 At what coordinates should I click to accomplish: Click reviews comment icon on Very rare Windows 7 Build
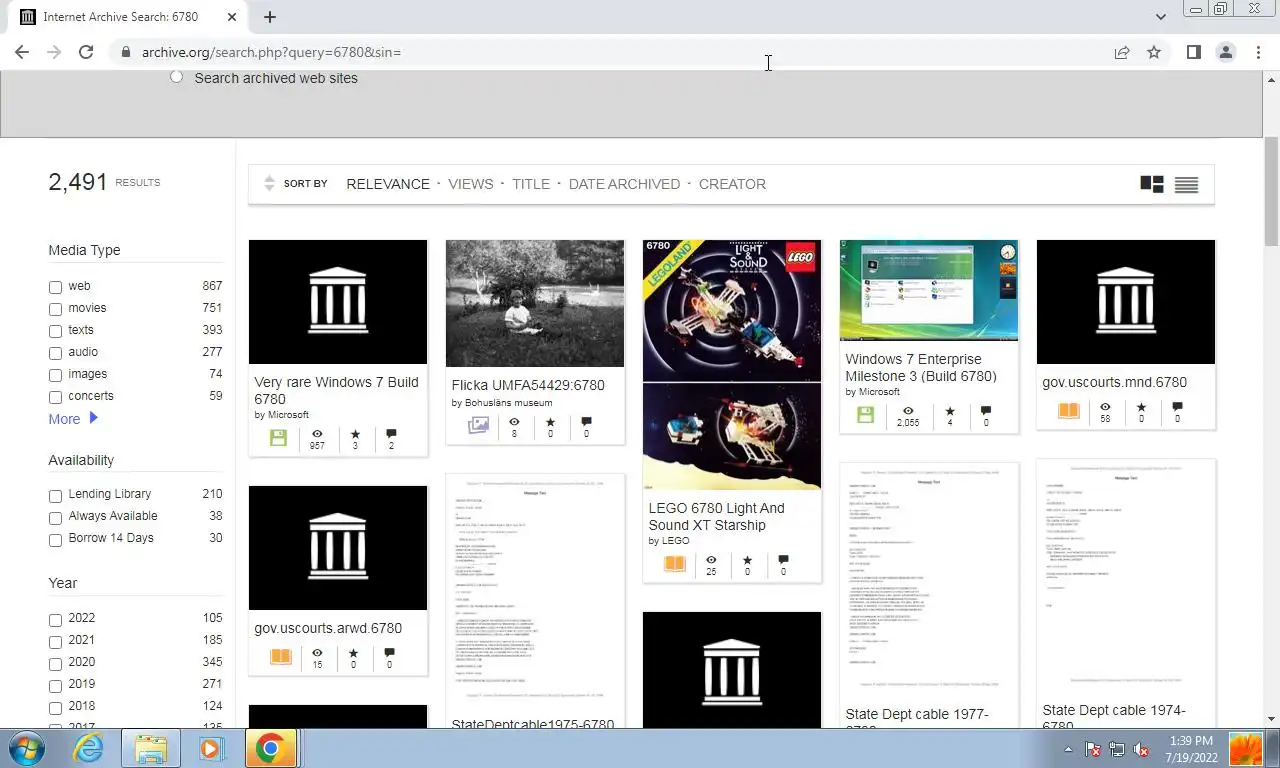[x=391, y=434]
